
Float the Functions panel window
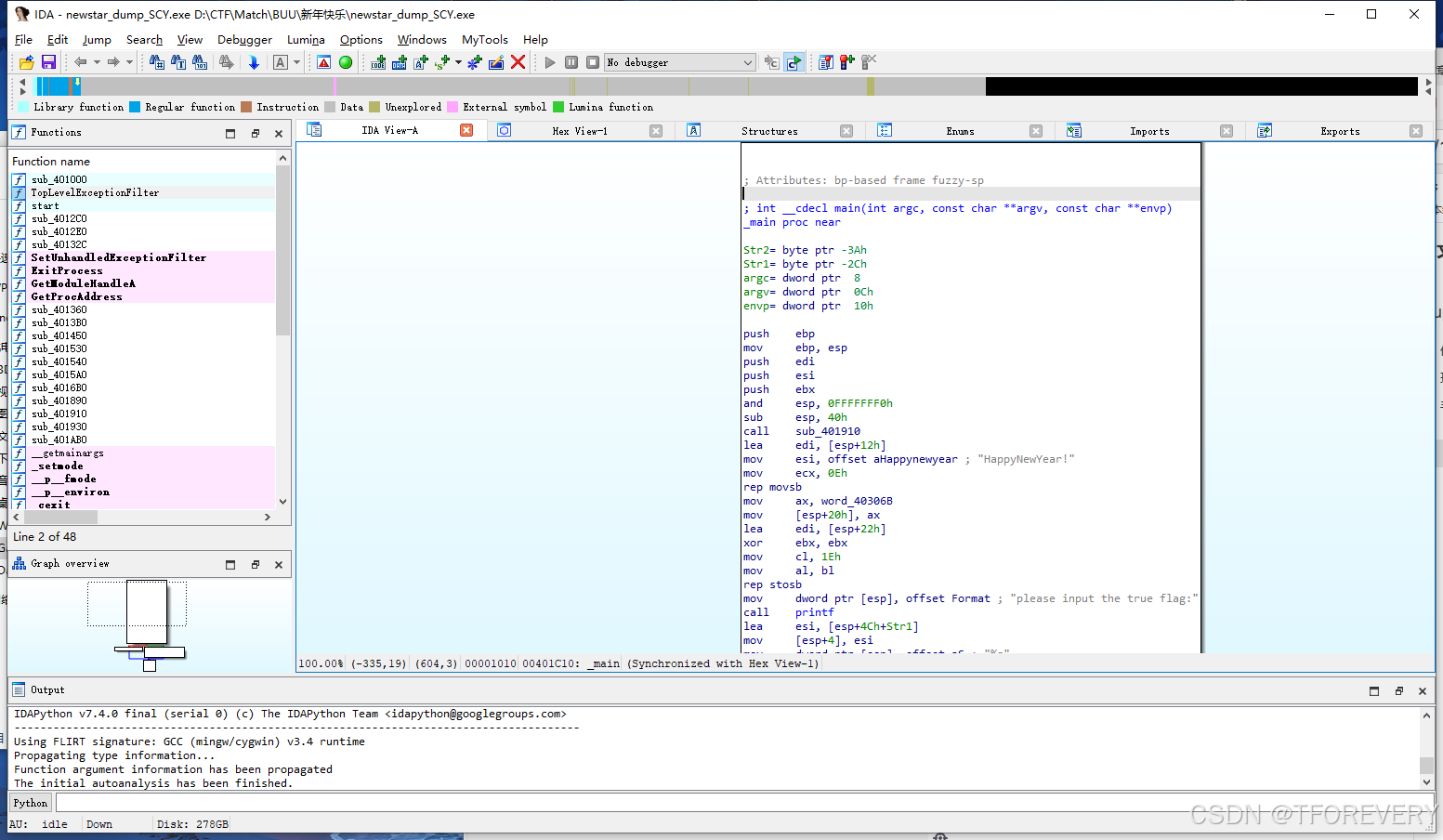(256, 134)
